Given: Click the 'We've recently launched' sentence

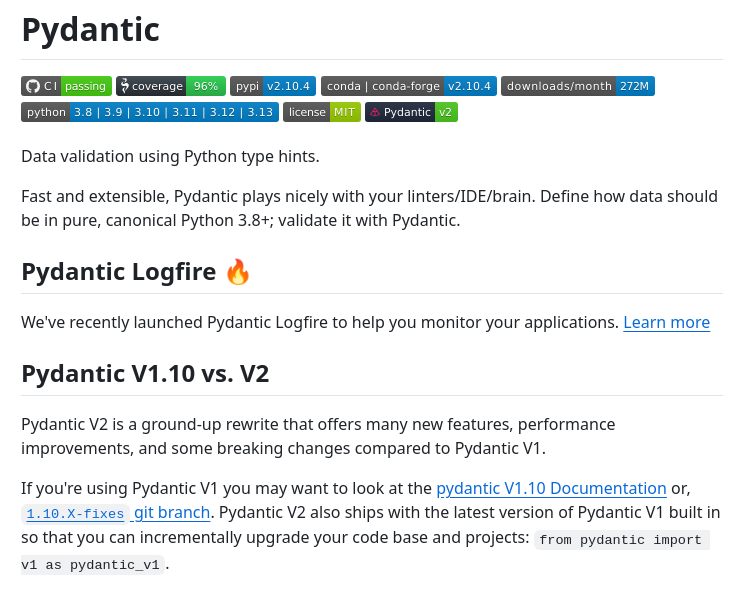Looking at the screenshot, I should click(x=320, y=323).
